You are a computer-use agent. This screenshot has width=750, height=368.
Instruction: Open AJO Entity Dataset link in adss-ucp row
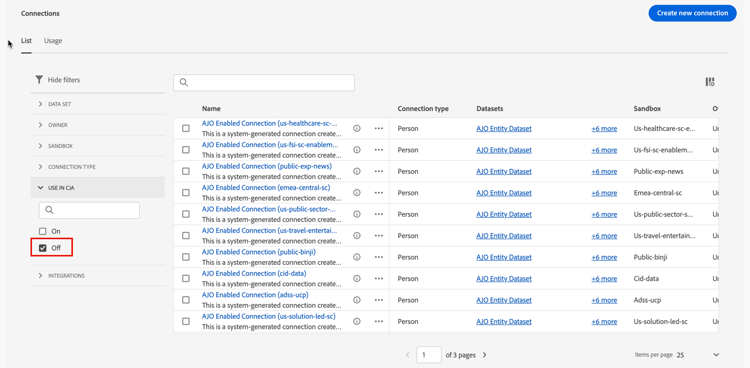click(504, 300)
